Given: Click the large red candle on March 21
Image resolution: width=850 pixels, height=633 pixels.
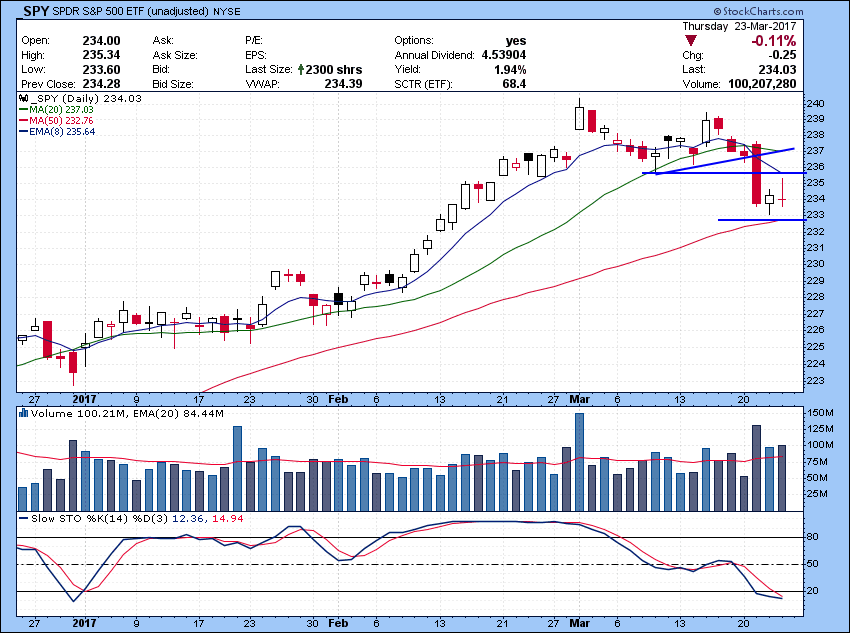Looking at the screenshot, I should click(757, 174).
